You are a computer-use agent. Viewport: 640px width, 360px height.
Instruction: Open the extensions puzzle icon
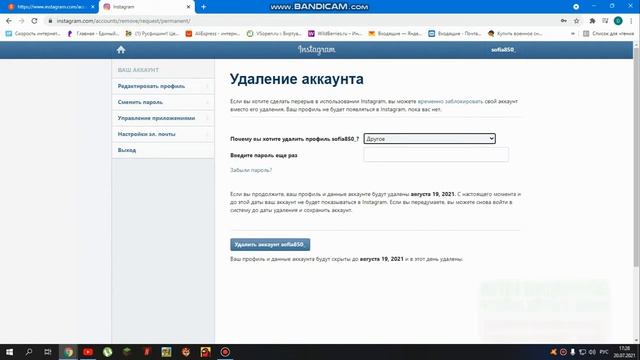point(592,21)
